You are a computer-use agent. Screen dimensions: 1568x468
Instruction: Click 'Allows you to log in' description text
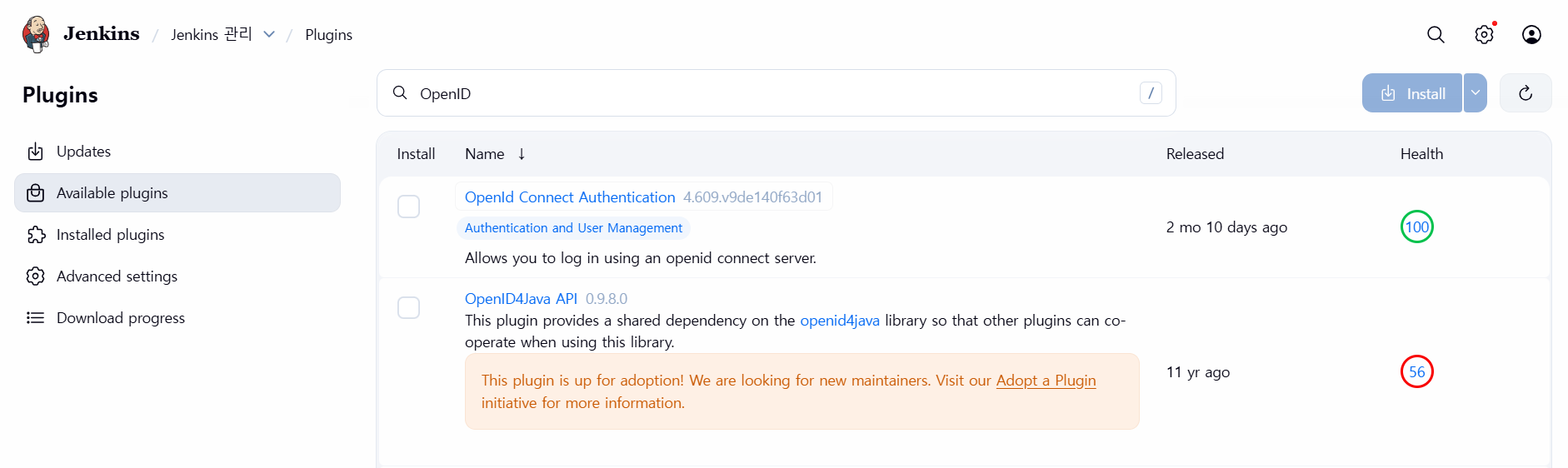641,258
